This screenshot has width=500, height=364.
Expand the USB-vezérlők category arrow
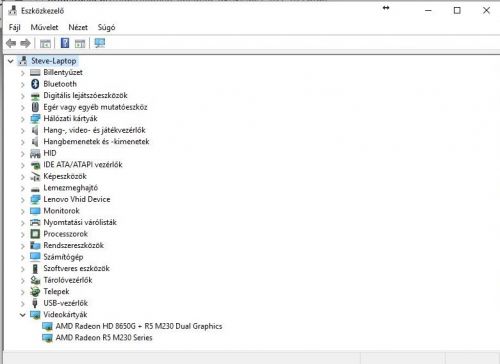23,304
